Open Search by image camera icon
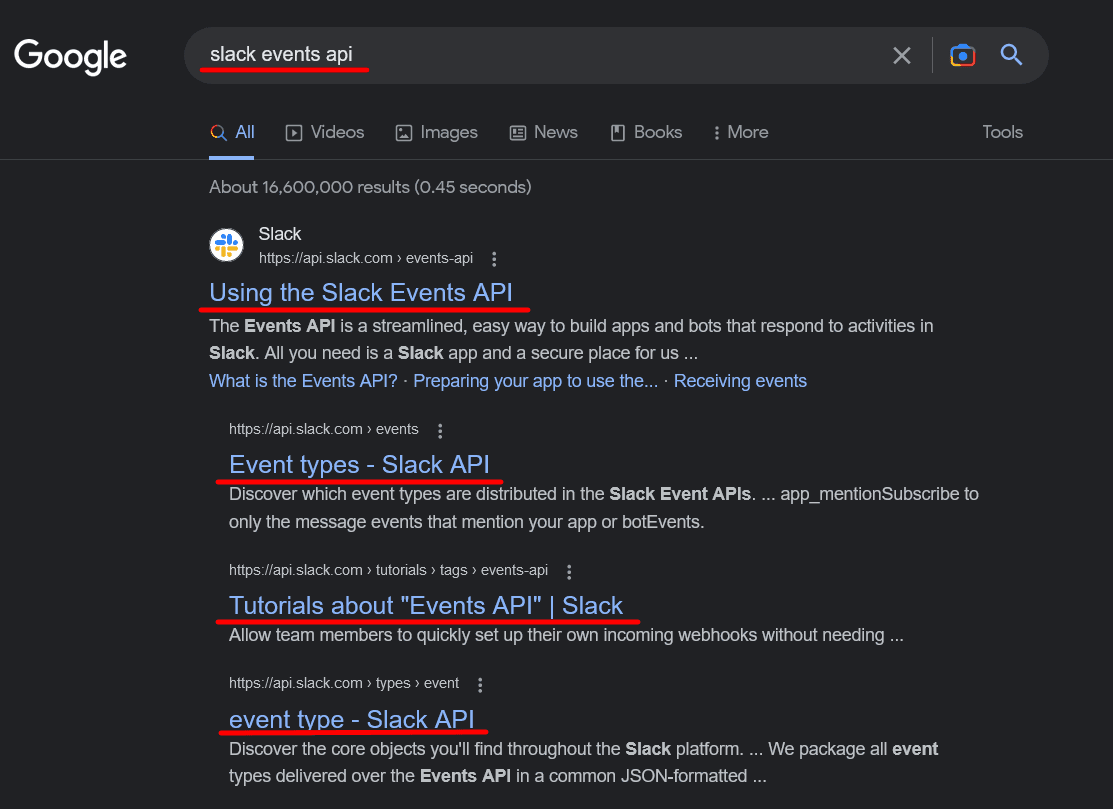The height and width of the screenshot is (809, 1113). pyautogui.click(x=962, y=56)
